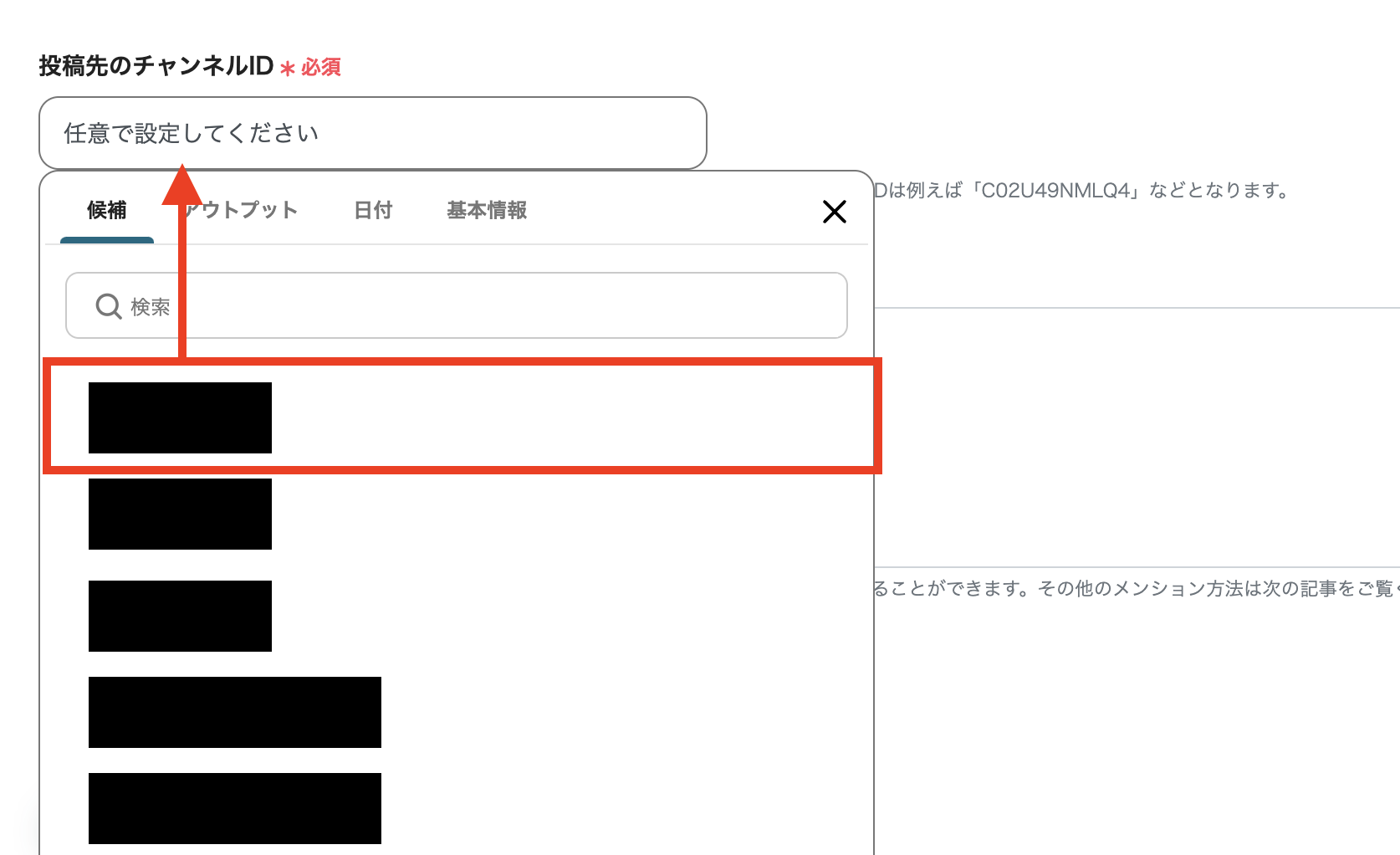Select the 基本情報 tab

point(487,210)
